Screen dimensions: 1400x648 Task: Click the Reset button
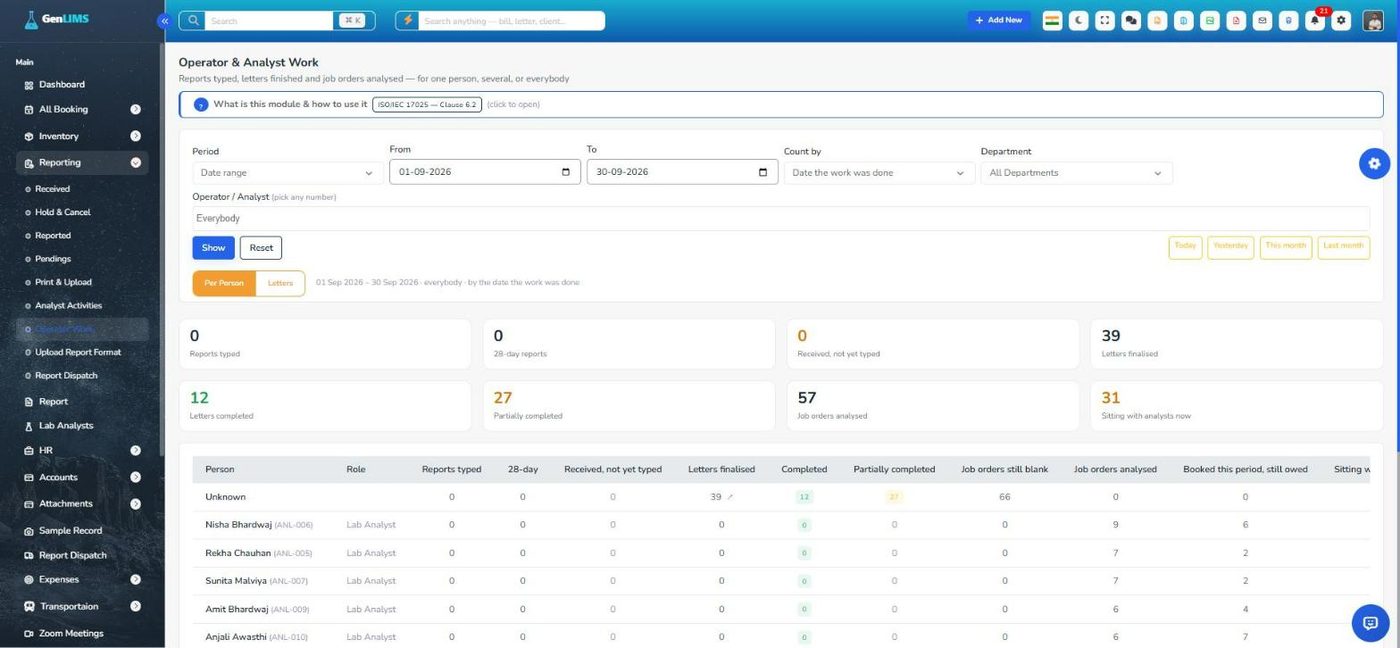[261, 248]
